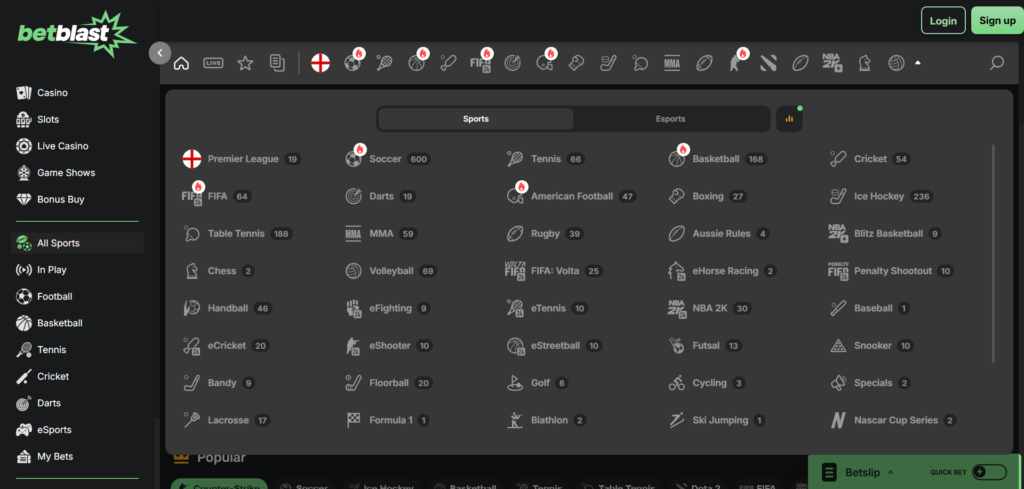1024x489 pixels.
Task: Click the home icon in sports toolbar
Action: (x=181, y=63)
